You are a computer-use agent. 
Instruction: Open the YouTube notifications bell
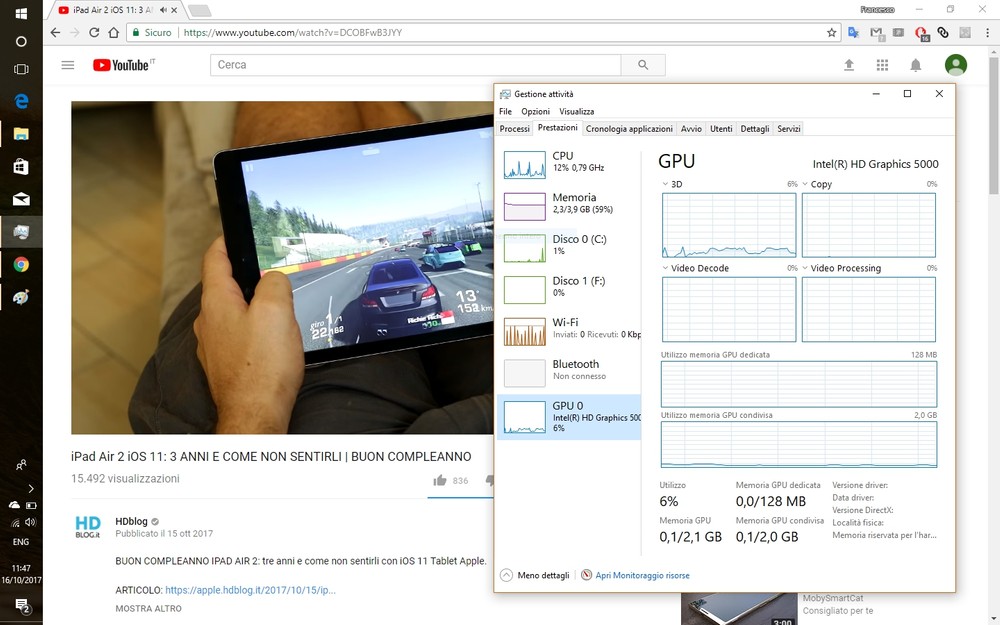(915, 65)
